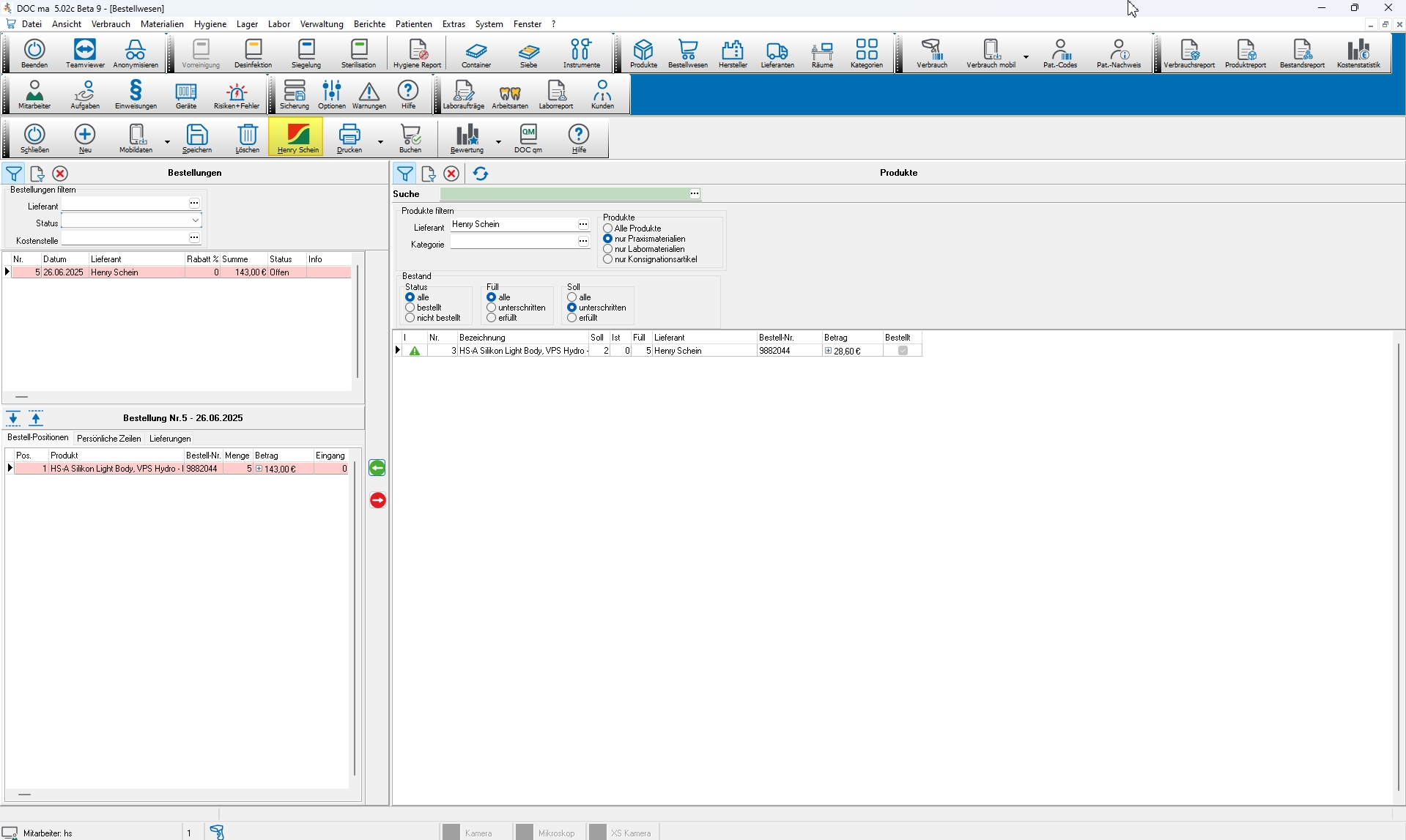Toggle Bestellt checkbox for HS-A Silikon row
Image resolution: width=1406 pixels, height=840 pixels.
pyautogui.click(x=903, y=351)
